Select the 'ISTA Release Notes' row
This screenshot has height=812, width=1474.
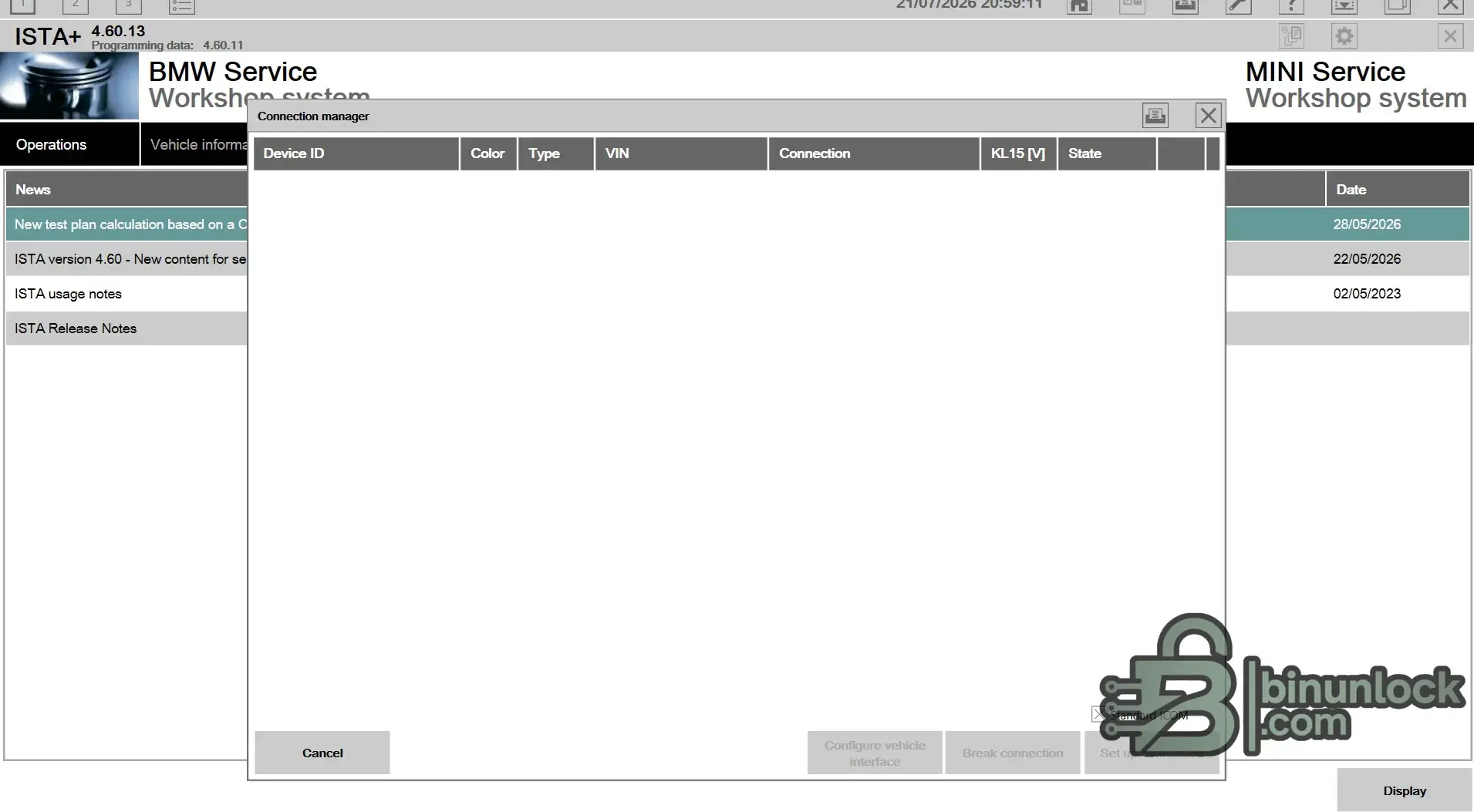pos(126,329)
